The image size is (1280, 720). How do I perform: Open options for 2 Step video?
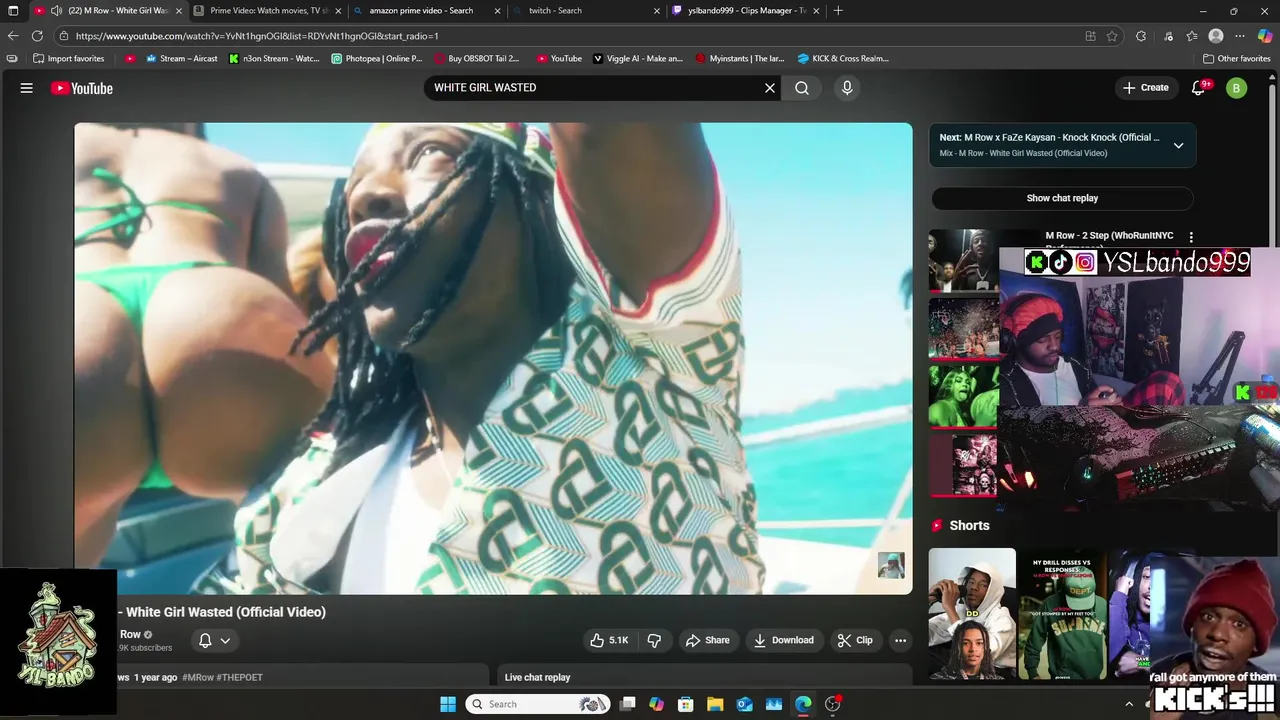[x=1191, y=237]
